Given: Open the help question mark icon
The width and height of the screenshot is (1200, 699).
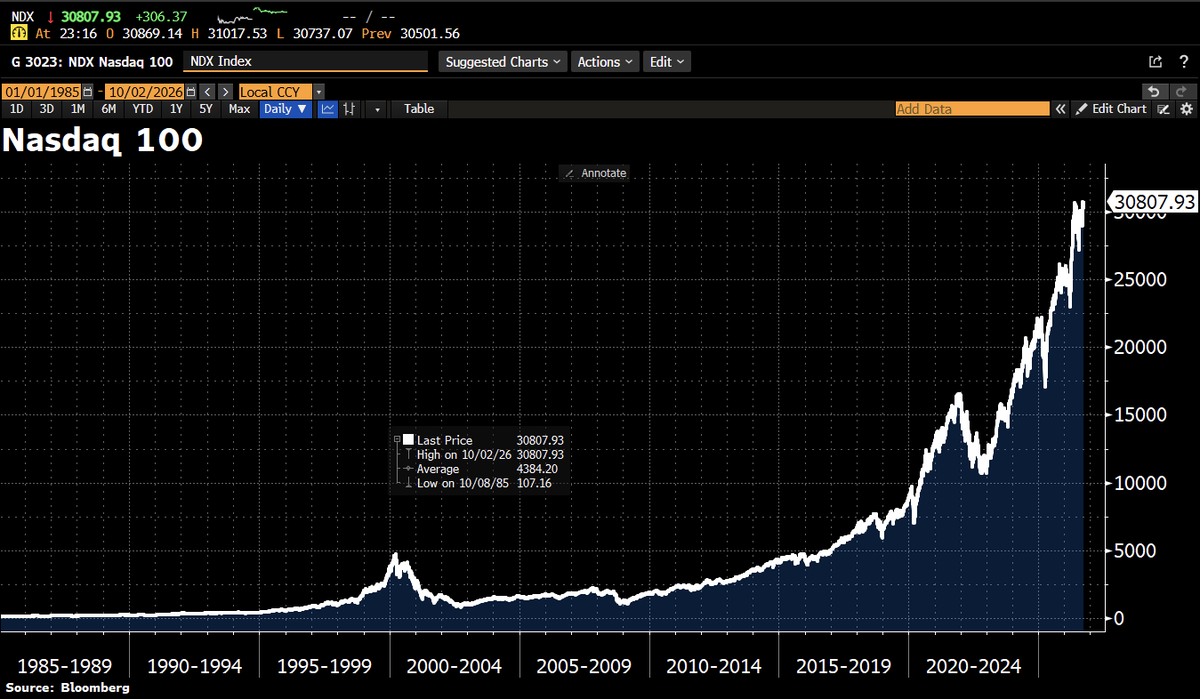Looking at the screenshot, I should [x=1184, y=61].
